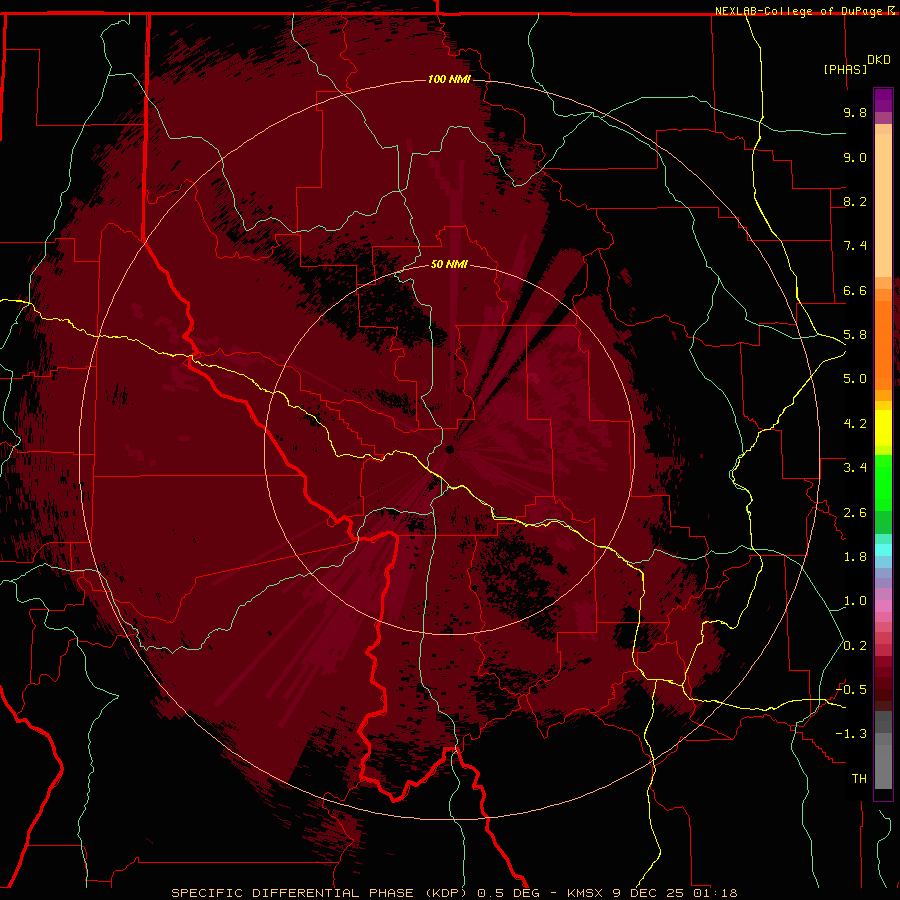Image resolution: width=900 pixels, height=900 pixels.
Task: Click the 1.8 legend value
Action: 855,557
